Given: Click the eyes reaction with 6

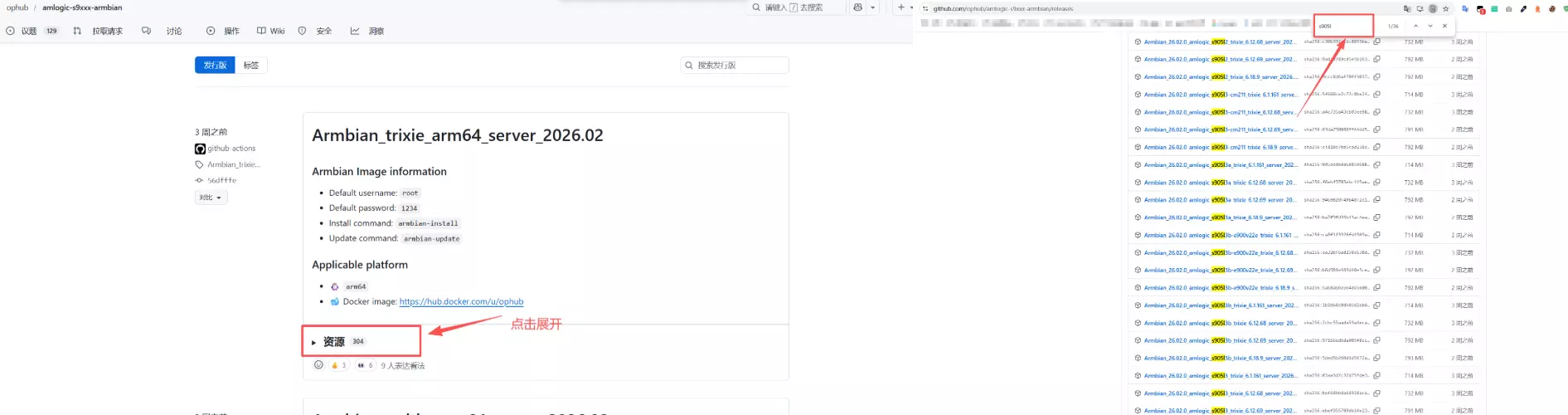Looking at the screenshot, I should click(365, 365).
